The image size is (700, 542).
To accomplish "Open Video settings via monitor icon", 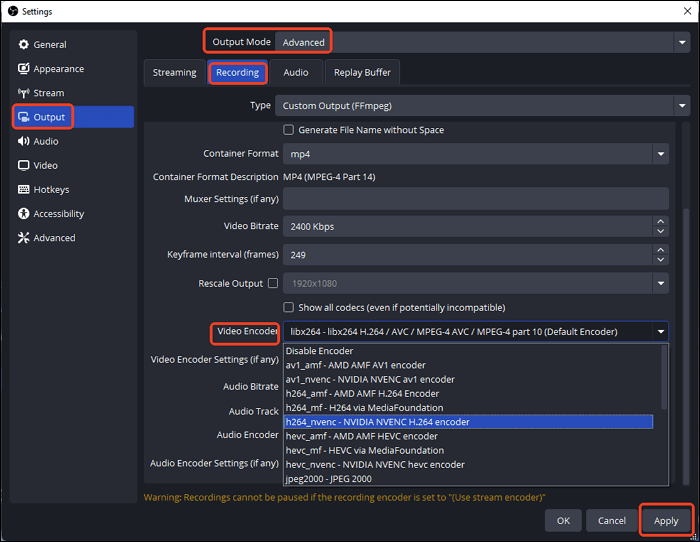I will point(24,166).
